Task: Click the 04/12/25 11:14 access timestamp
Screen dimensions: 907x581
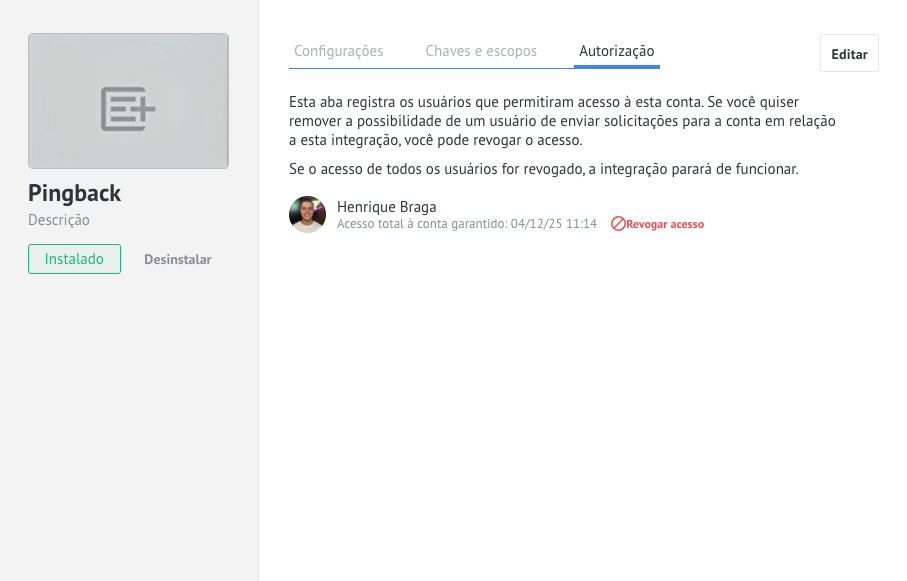Action: pyautogui.click(x=553, y=224)
